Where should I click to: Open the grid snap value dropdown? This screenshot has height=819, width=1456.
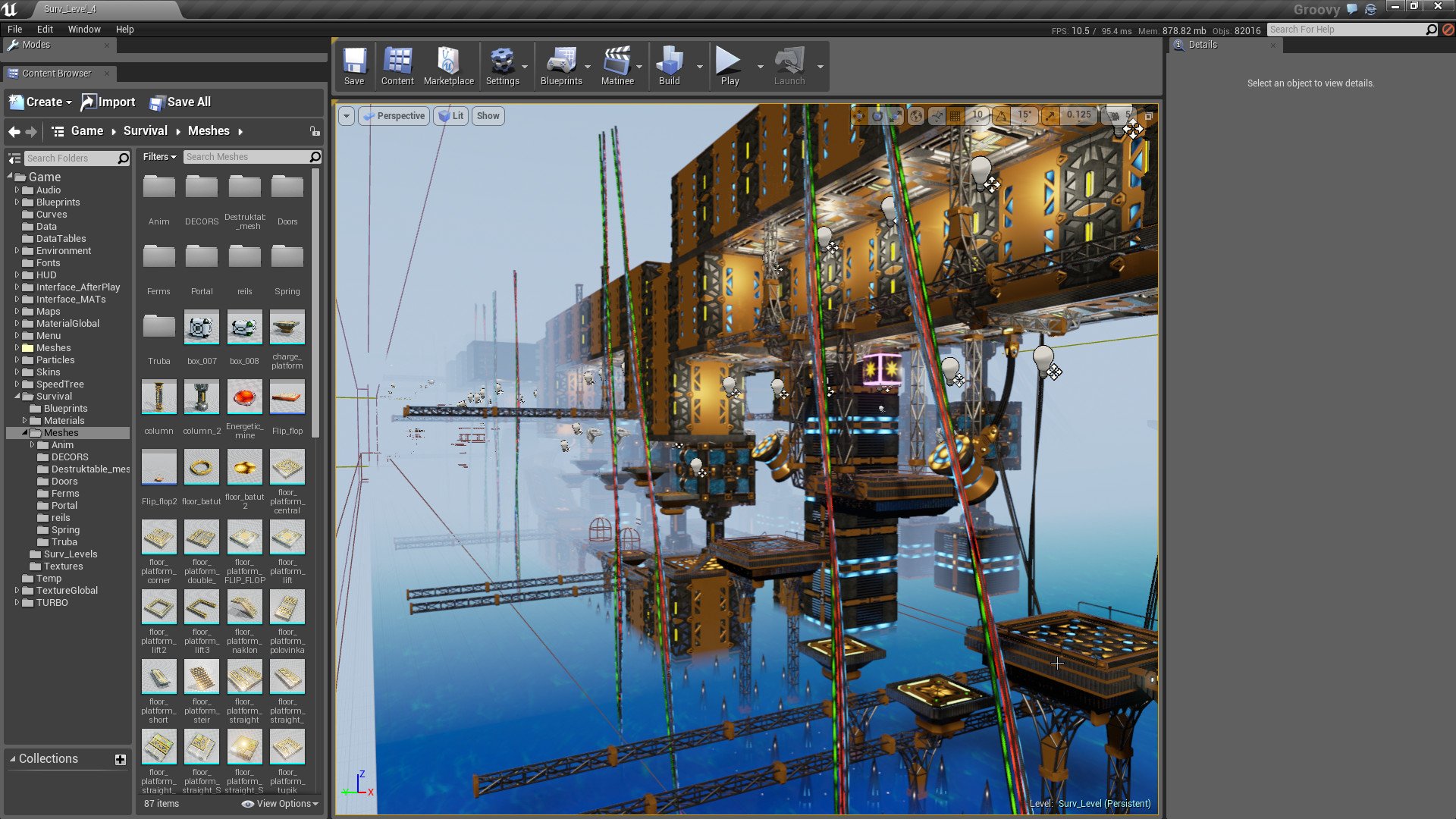click(977, 115)
